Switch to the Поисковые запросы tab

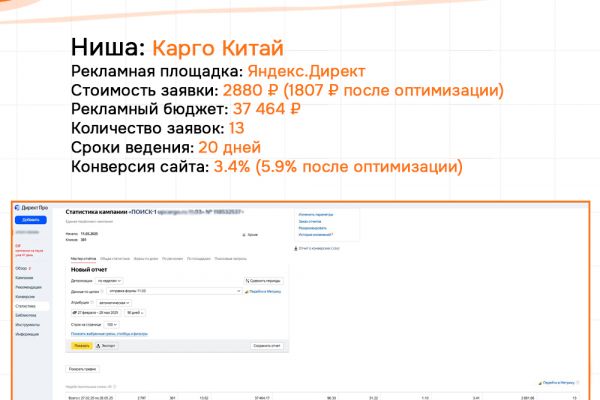click(x=230, y=259)
